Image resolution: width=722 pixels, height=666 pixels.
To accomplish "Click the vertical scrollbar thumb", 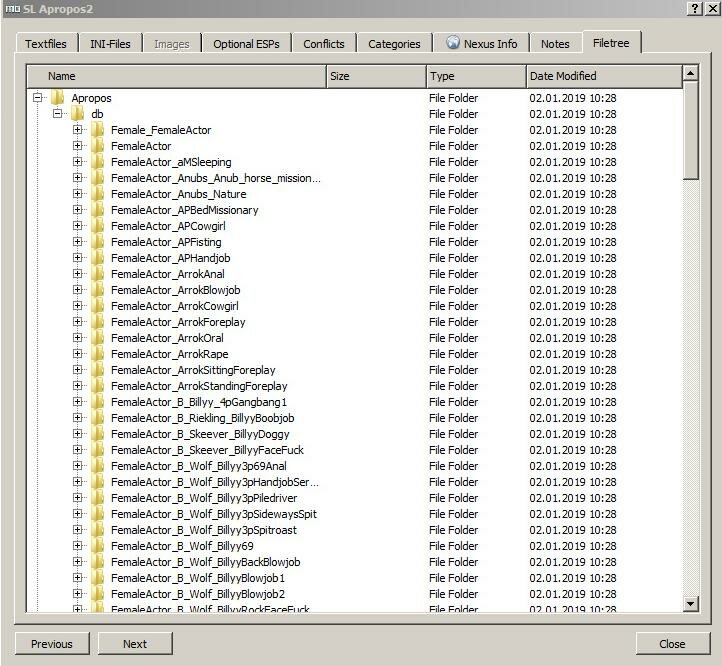I will 690,130.
